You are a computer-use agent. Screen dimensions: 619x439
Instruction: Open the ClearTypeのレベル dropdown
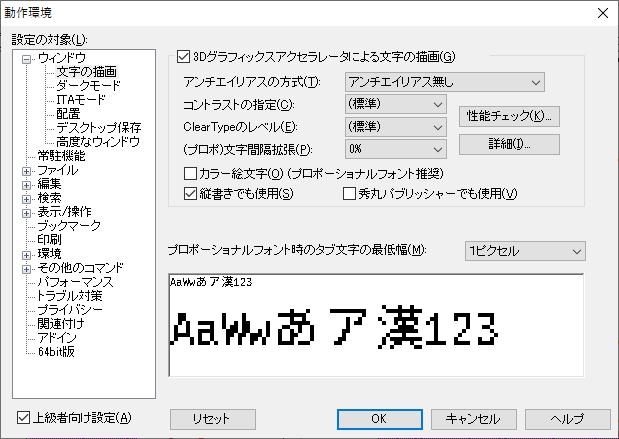[395, 127]
